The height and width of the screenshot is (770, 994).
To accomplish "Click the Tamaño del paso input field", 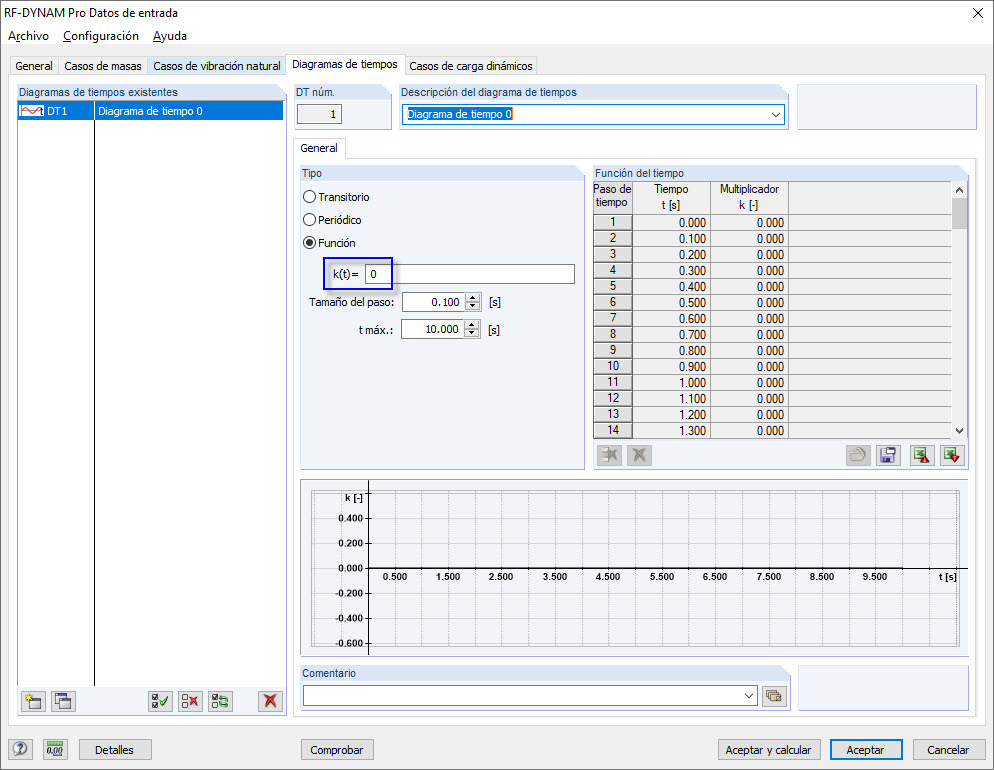I will (x=434, y=302).
